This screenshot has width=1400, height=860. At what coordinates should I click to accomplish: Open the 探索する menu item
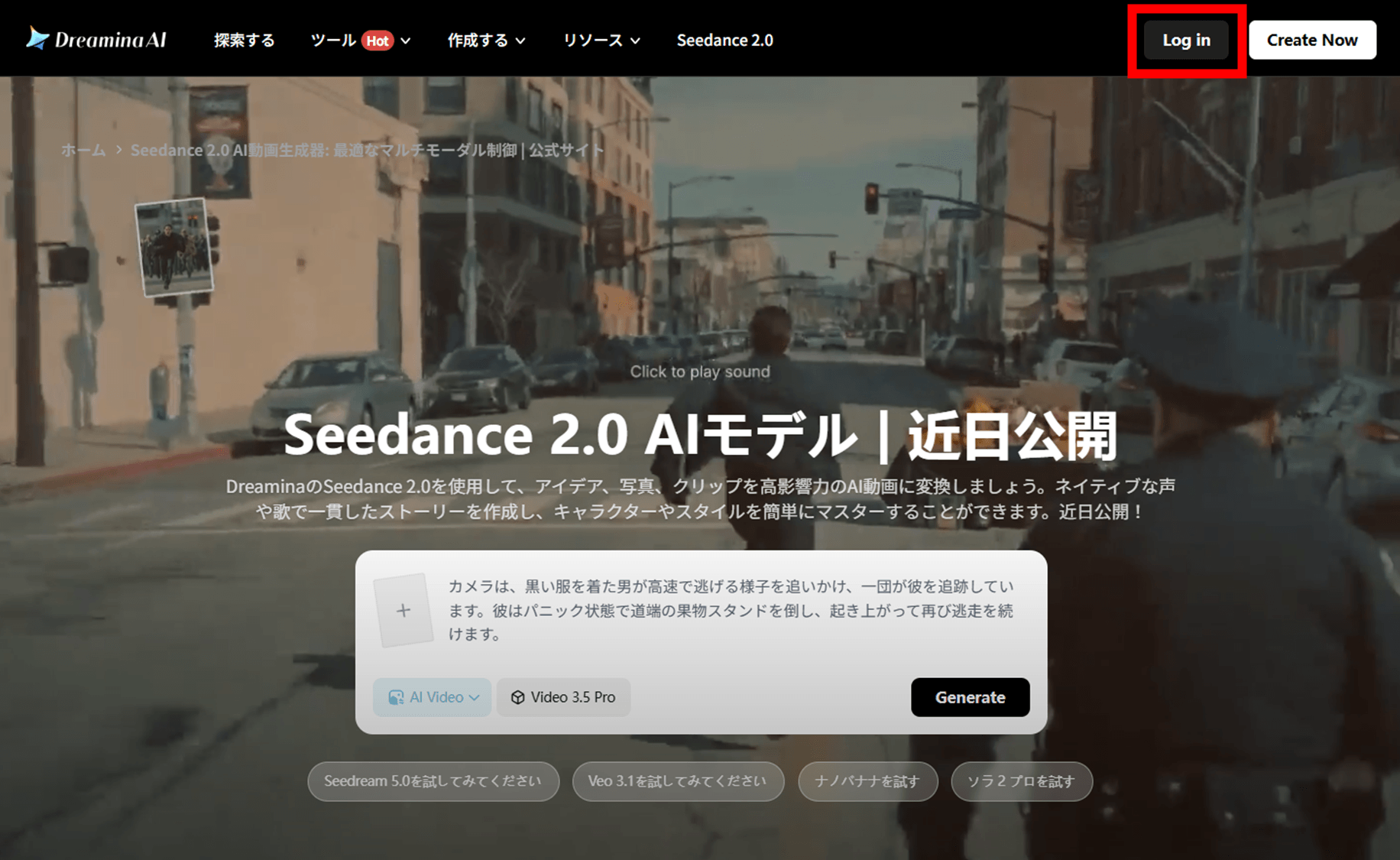244,41
